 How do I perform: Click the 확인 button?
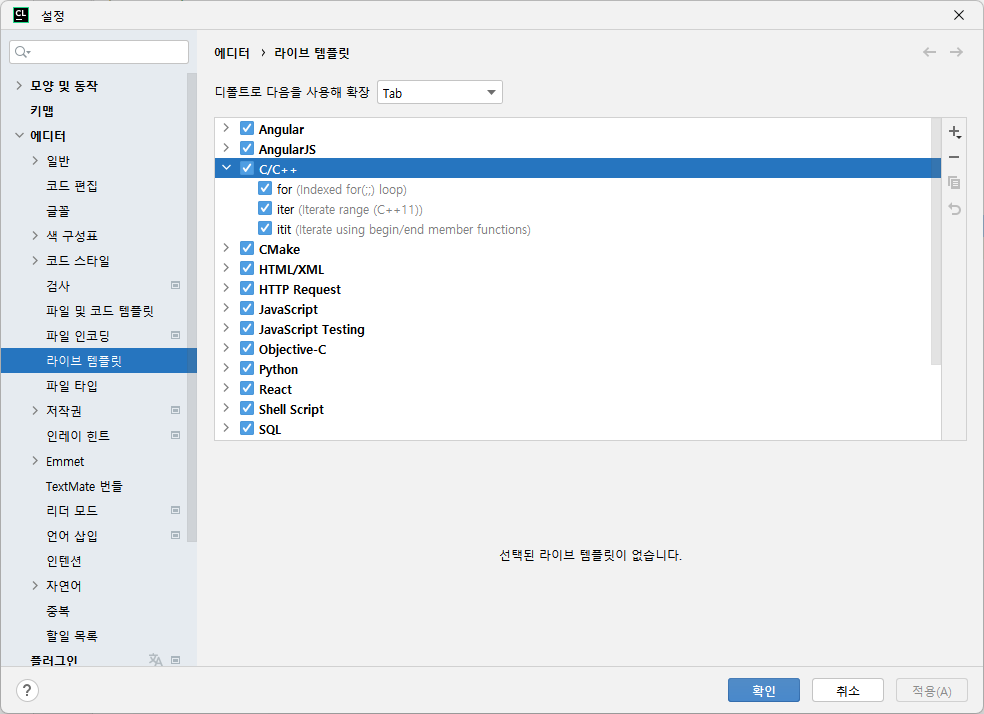click(764, 690)
